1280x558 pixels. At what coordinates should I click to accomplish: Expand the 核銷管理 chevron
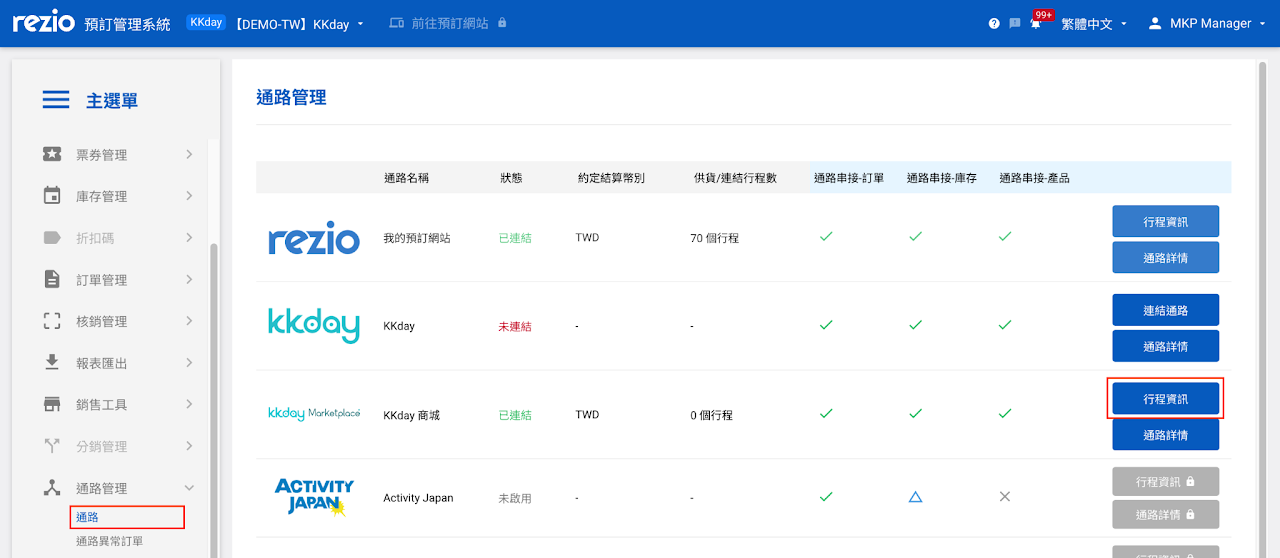point(189,321)
